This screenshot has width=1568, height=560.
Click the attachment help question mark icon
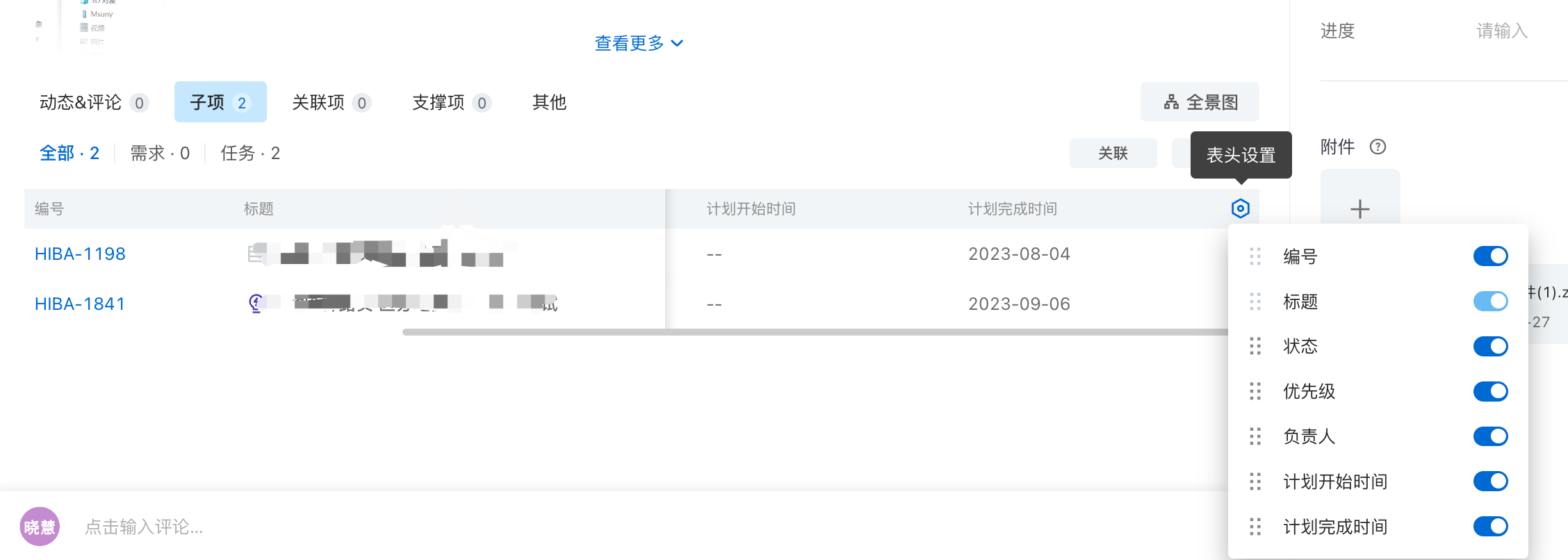click(1378, 147)
